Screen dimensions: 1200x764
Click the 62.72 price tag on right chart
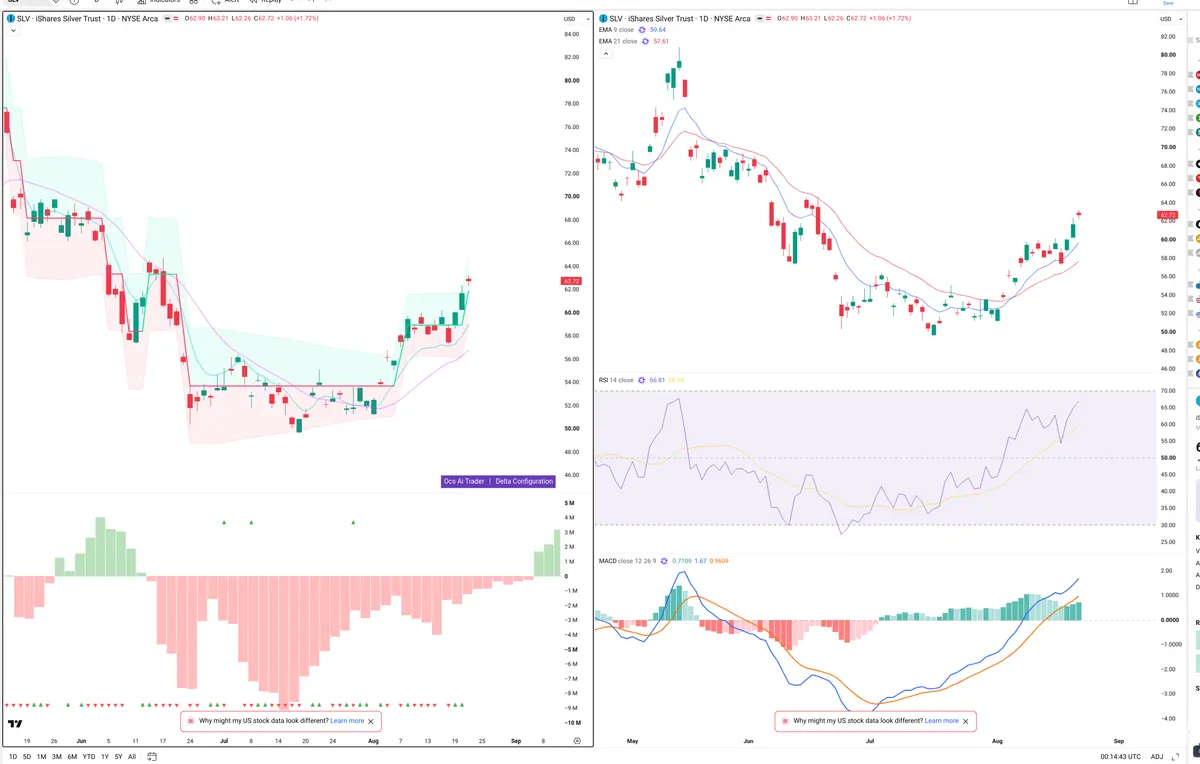[x=1168, y=215]
